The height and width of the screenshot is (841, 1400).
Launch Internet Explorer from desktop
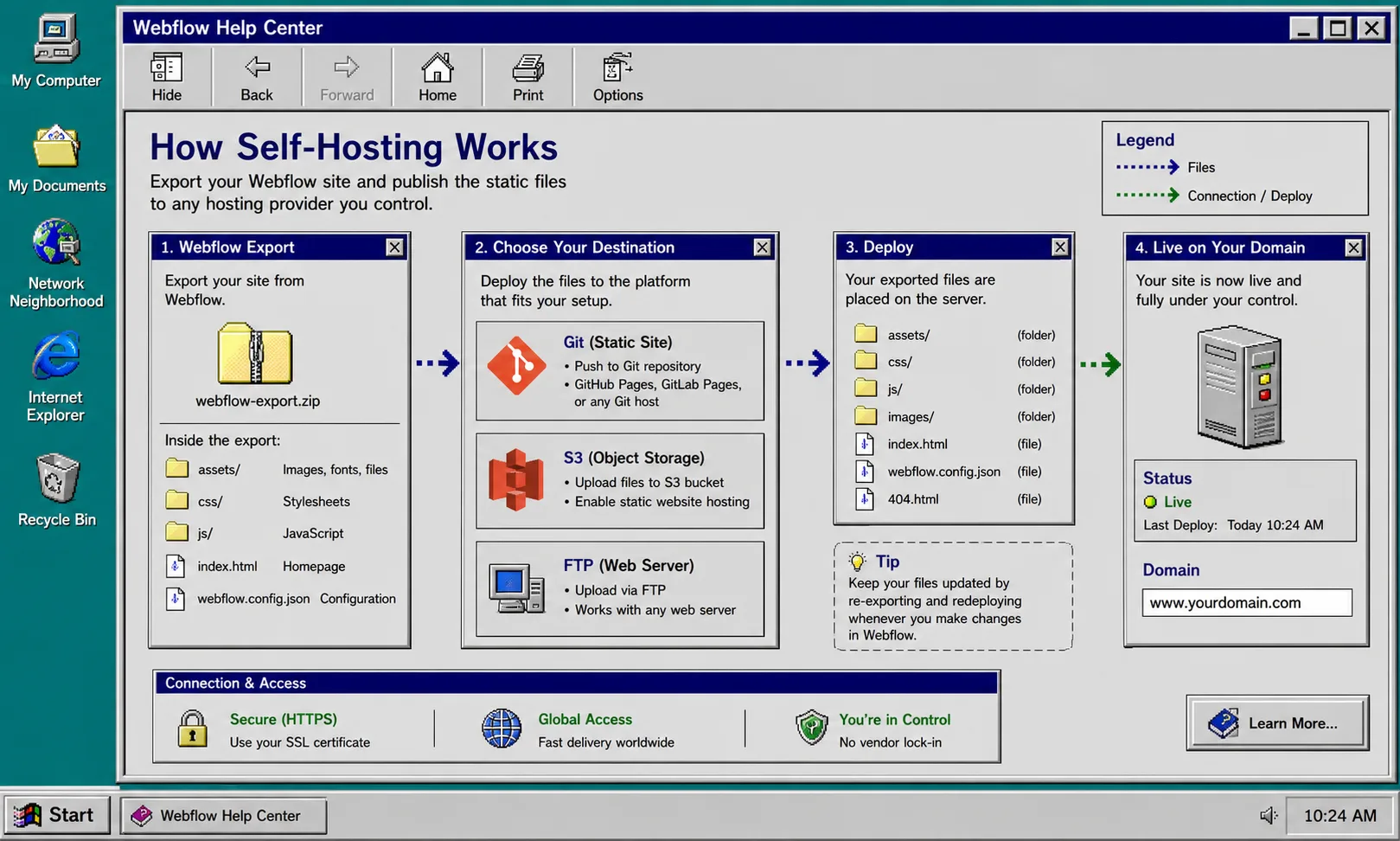coord(56,377)
